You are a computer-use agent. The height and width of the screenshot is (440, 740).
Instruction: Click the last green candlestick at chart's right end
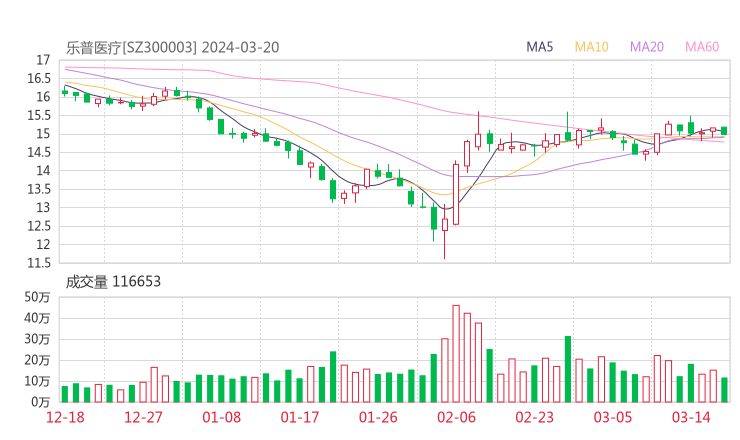click(x=724, y=131)
